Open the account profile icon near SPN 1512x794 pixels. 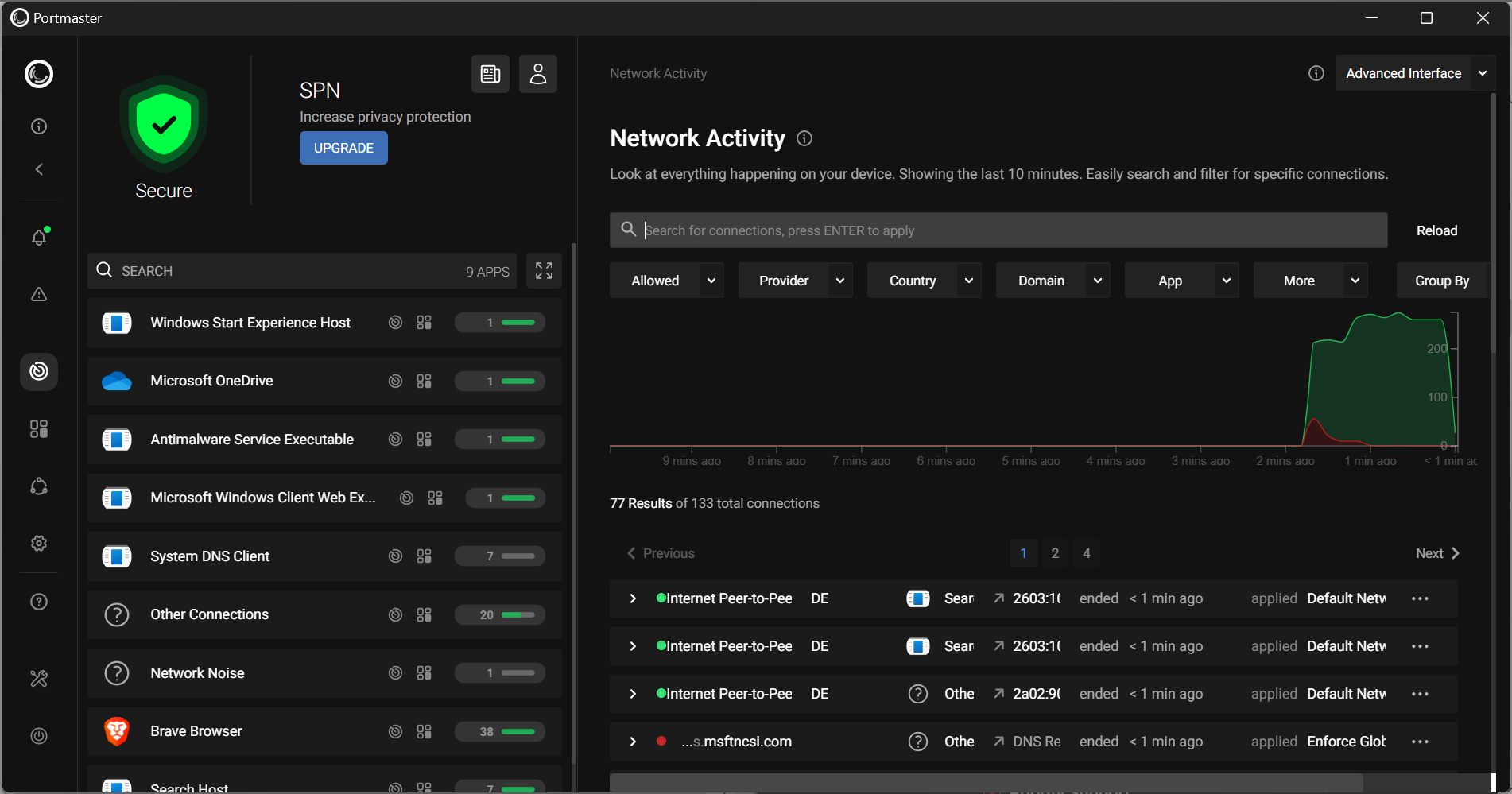pyautogui.click(x=537, y=73)
